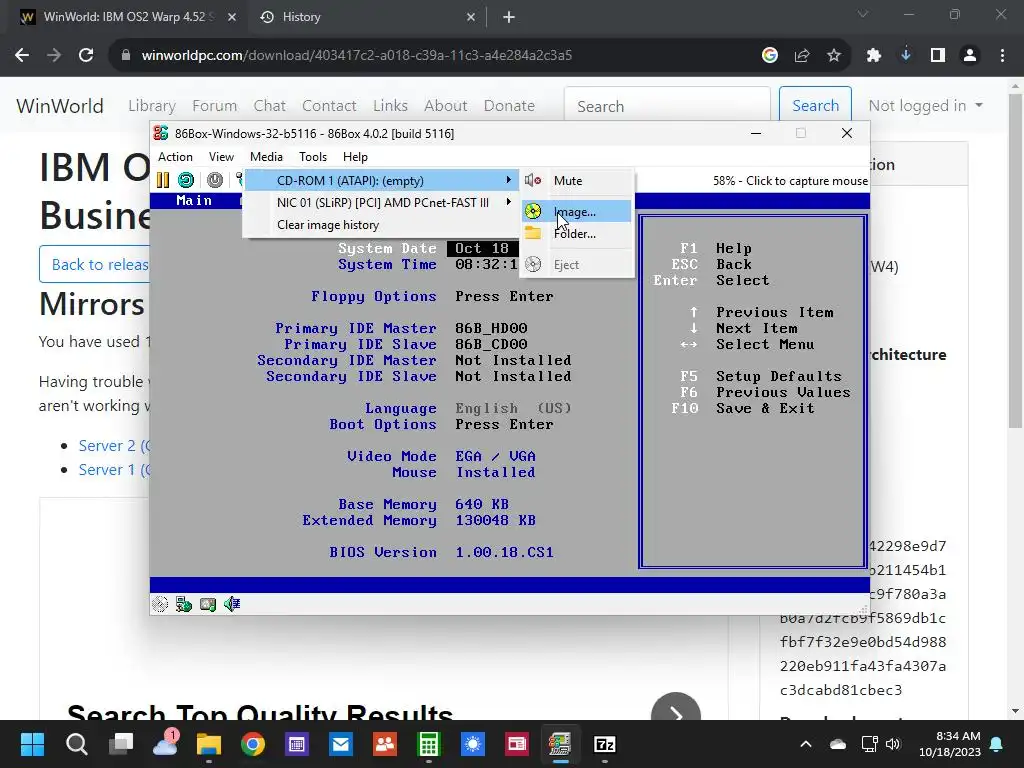
Task: Click the Task View icon on taskbar
Action: coord(121,744)
